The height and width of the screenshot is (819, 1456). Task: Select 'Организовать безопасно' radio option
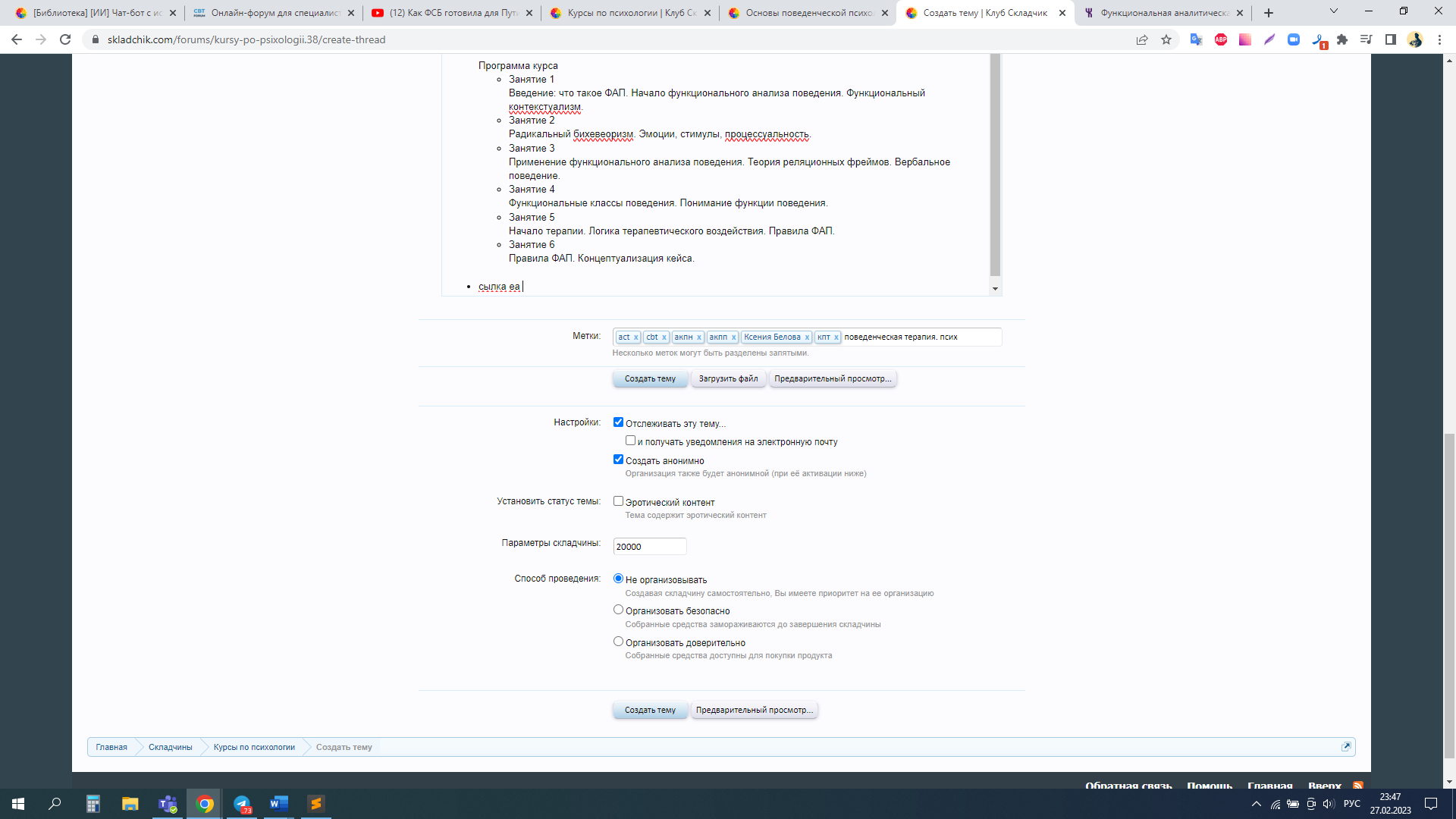pyautogui.click(x=618, y=610)
